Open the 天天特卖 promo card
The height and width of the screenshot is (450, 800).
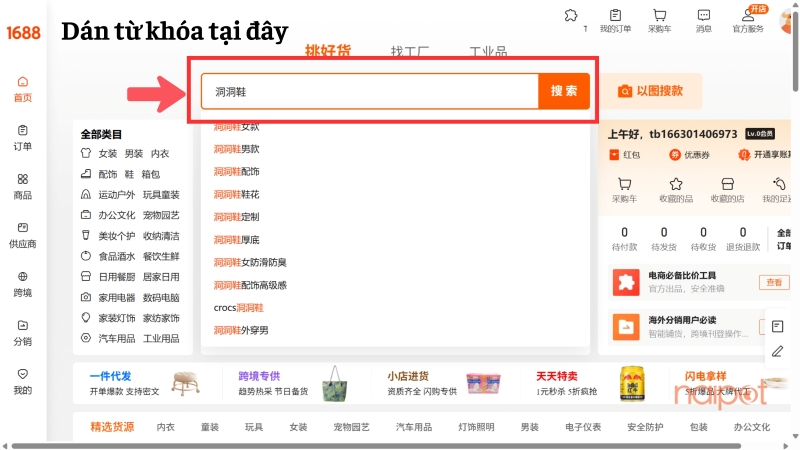[x=592, y=383]
